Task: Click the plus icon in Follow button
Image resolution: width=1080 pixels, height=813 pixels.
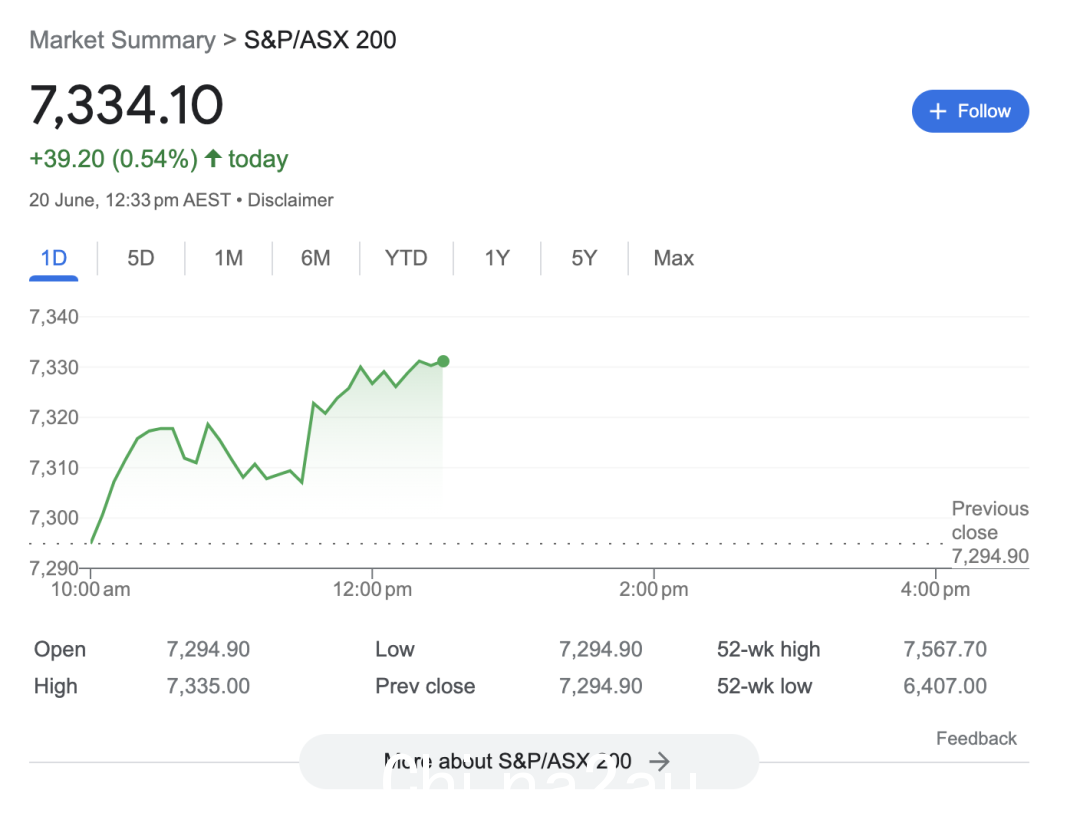Action: (x=937, y=111)
